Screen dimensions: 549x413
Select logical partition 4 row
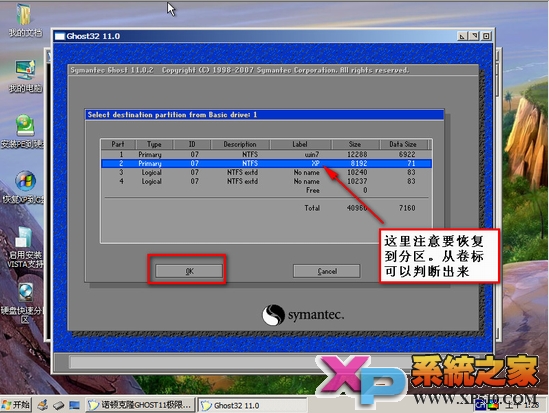coord(266,181)
